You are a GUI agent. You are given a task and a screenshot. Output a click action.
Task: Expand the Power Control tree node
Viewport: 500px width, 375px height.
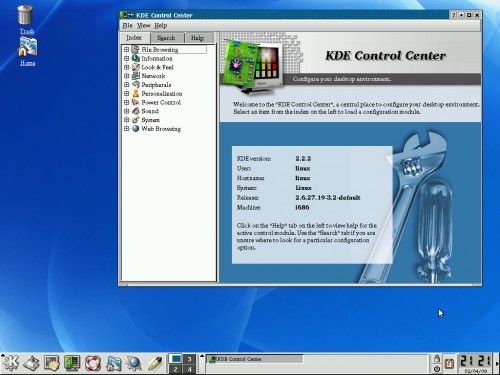click(x=127, y=102)
